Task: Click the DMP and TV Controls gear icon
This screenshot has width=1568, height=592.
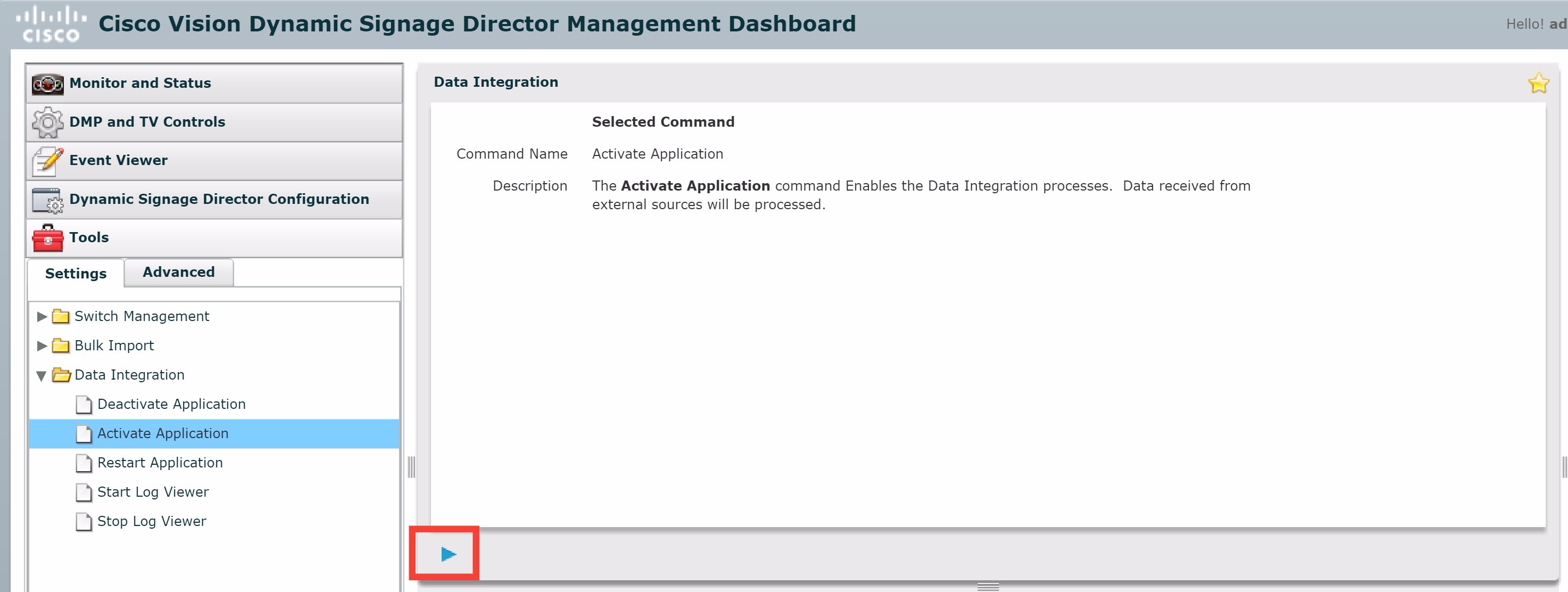Action: pos(47,122)
